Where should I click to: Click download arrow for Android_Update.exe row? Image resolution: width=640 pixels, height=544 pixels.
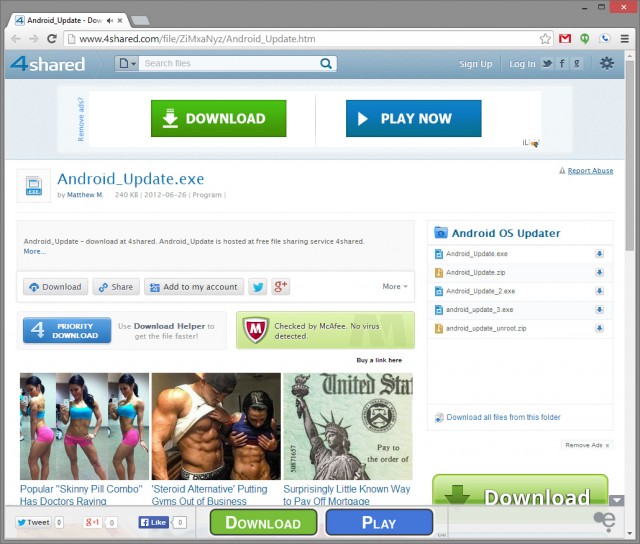pyautogui.click(x=599, y=254)
